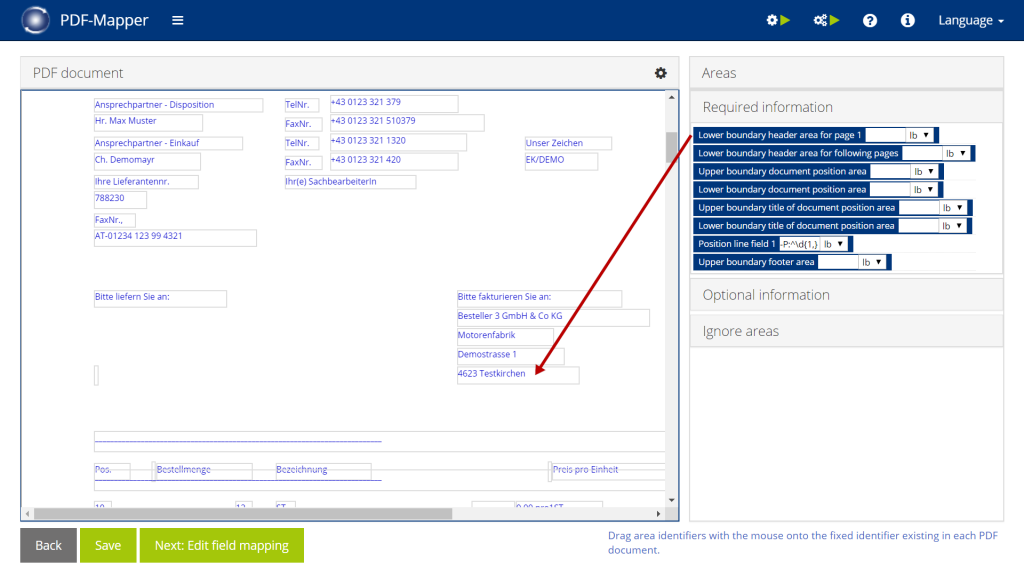Image resolution: width=1024 pixels, height=576 pixels.
Task: Select the 'Besteller 3 GmbH & Co KG' field
Action: click(x=553, y=317)
